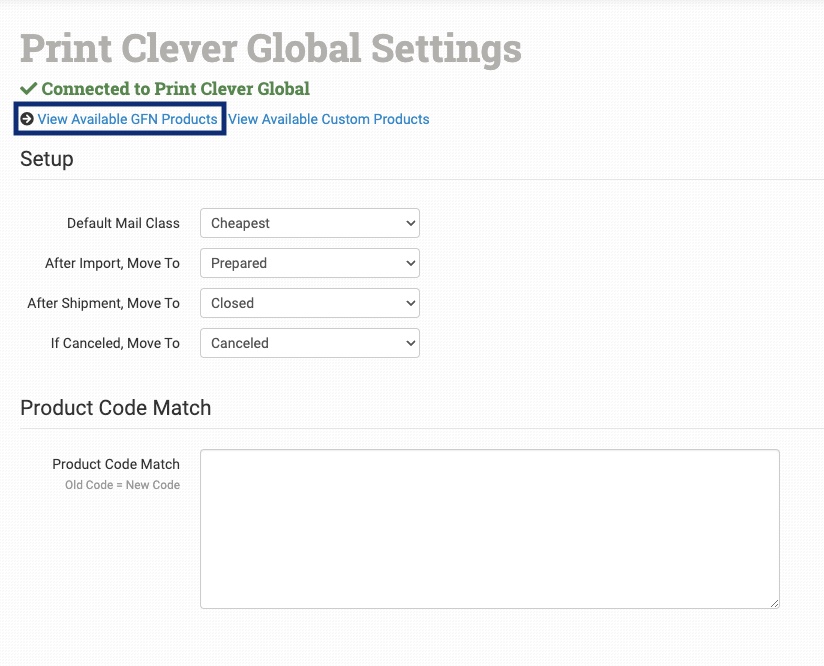824x666 pixels.
Task: Click the Product Code Match field label
Action: [x=116, y=464]
